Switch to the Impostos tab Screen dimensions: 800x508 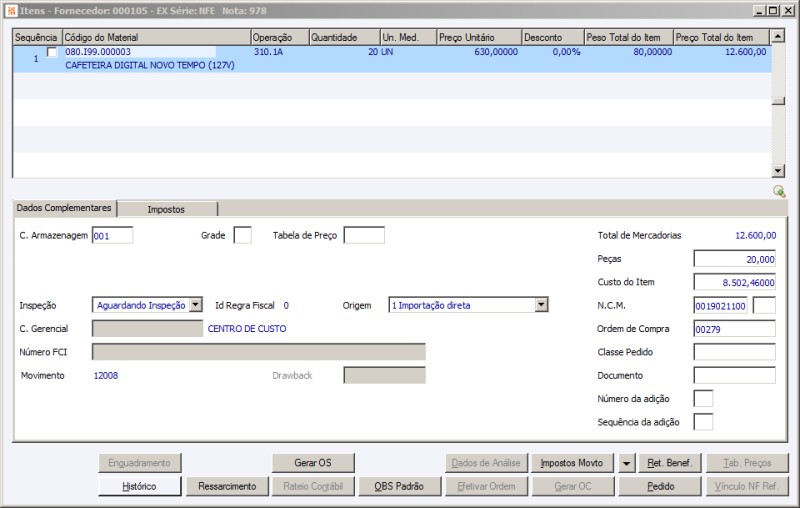(x=166, y=209)
